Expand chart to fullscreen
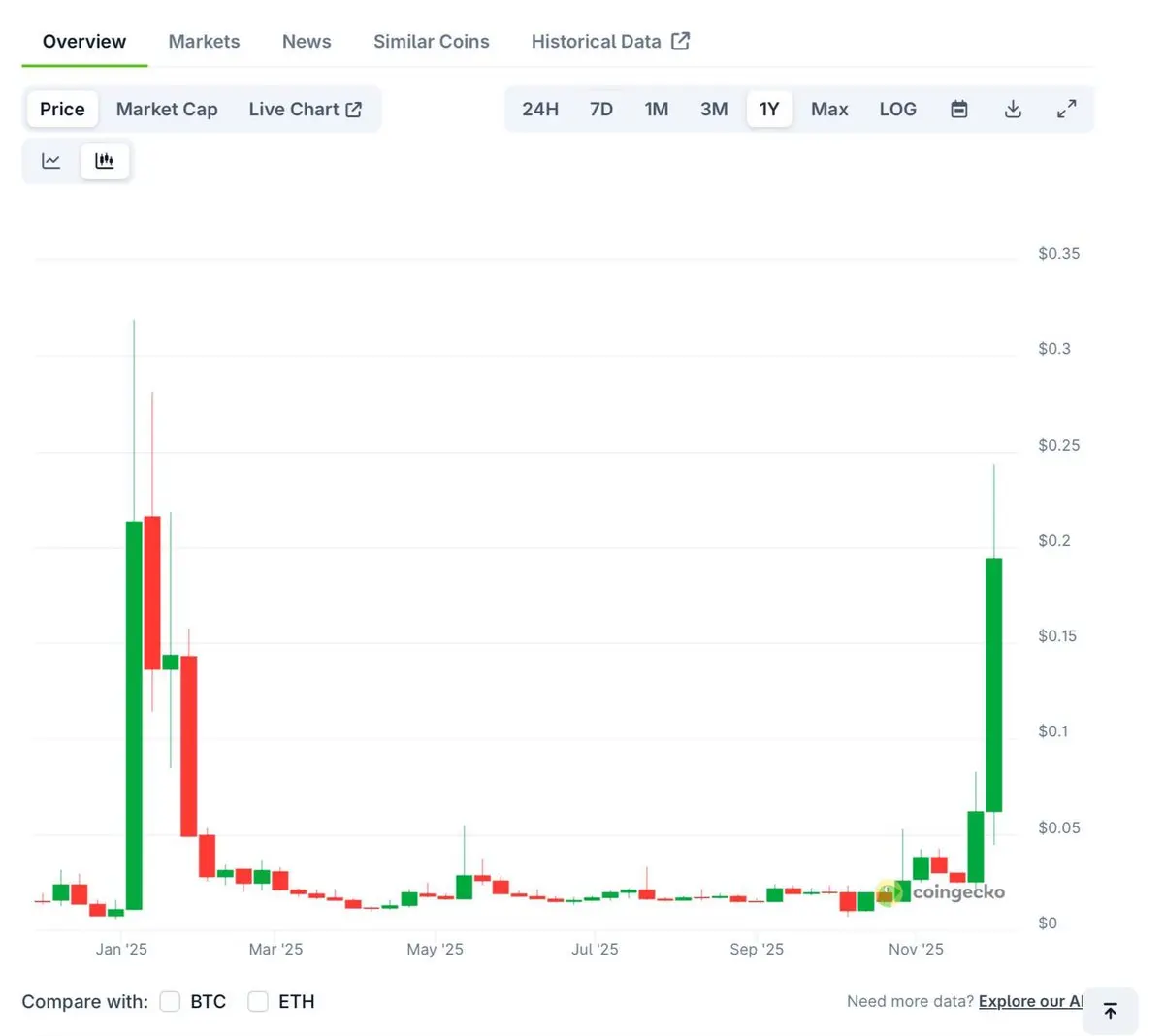Screen dimensions: 1164x1036 (x=1066, y=109)
